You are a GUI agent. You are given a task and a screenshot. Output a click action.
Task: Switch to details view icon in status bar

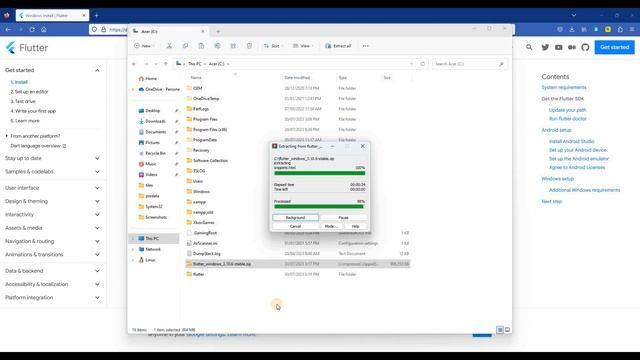500,329
